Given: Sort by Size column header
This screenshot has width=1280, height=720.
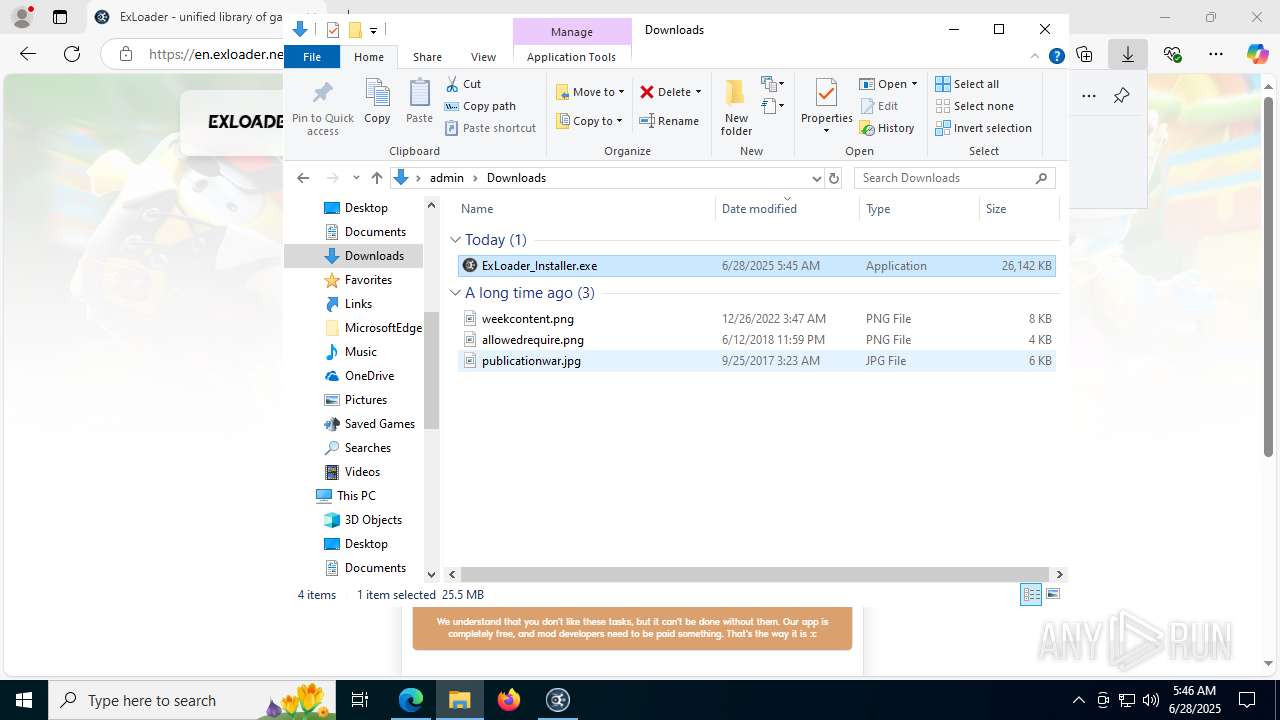Looking at the screenshot, I should point(1018,209).
